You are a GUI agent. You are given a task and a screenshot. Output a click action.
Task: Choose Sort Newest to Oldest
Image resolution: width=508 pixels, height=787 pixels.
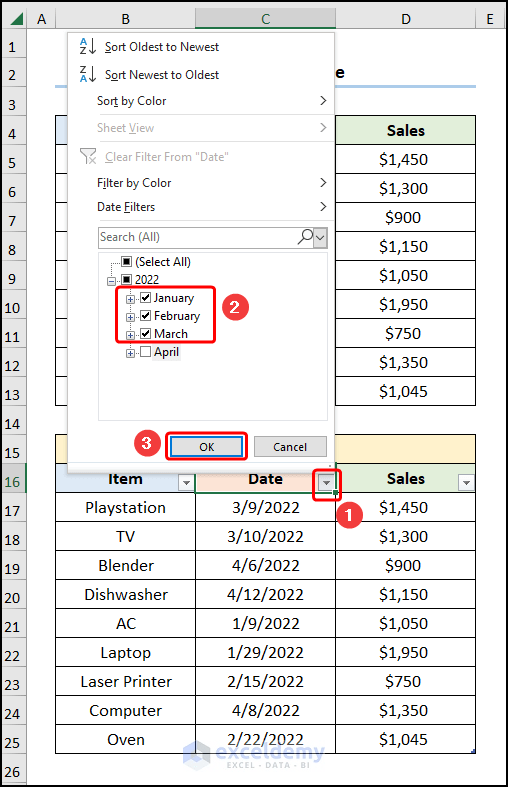[x=162, y=75]
